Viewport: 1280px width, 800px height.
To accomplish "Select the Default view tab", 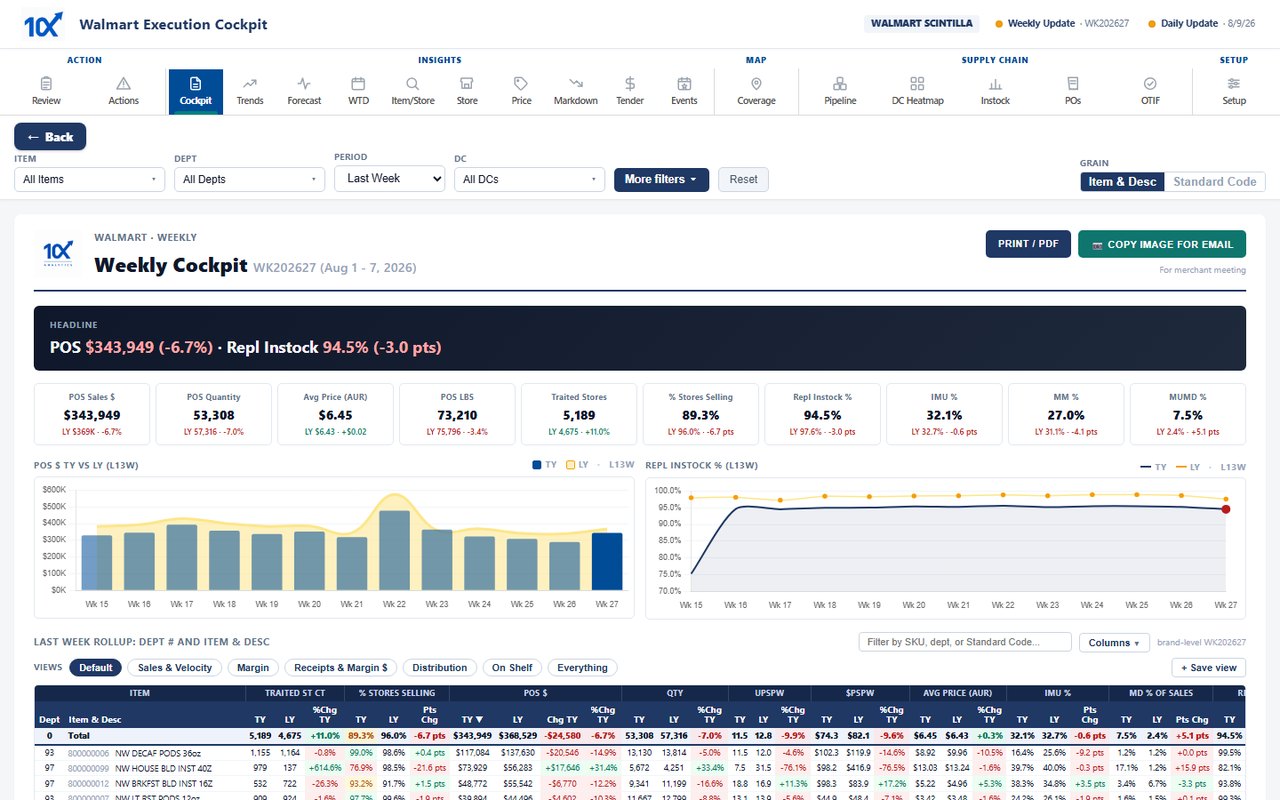I will 96,667.
